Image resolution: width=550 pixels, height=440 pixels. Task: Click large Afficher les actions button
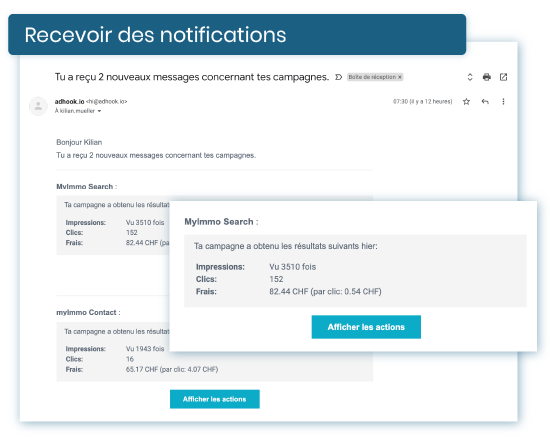(x=366, y=327)
